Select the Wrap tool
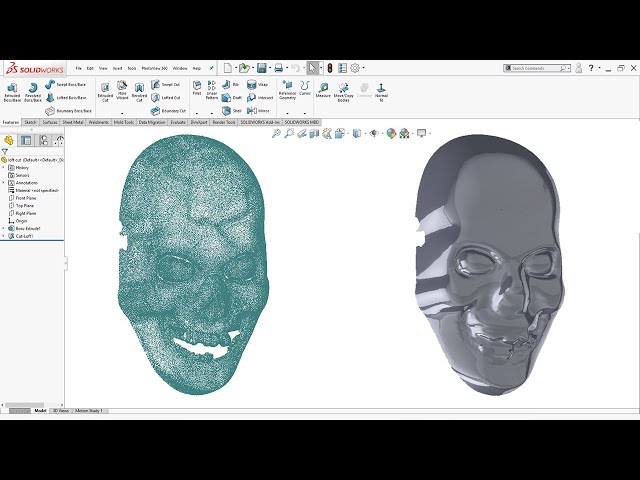 (x=258, y=84)
